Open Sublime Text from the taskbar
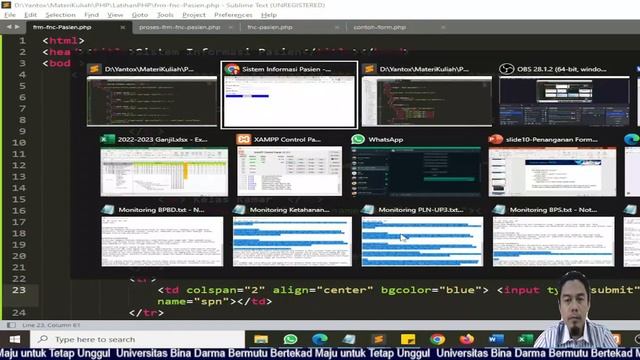This screenshot has height=360, width=640. click(379, 339)
